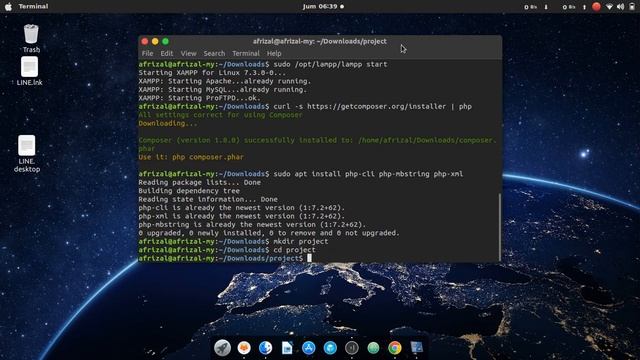Maximize the terminal with the green button
Image resolution: width=640 pixels, height=360 pixels.
click(165, 41)
